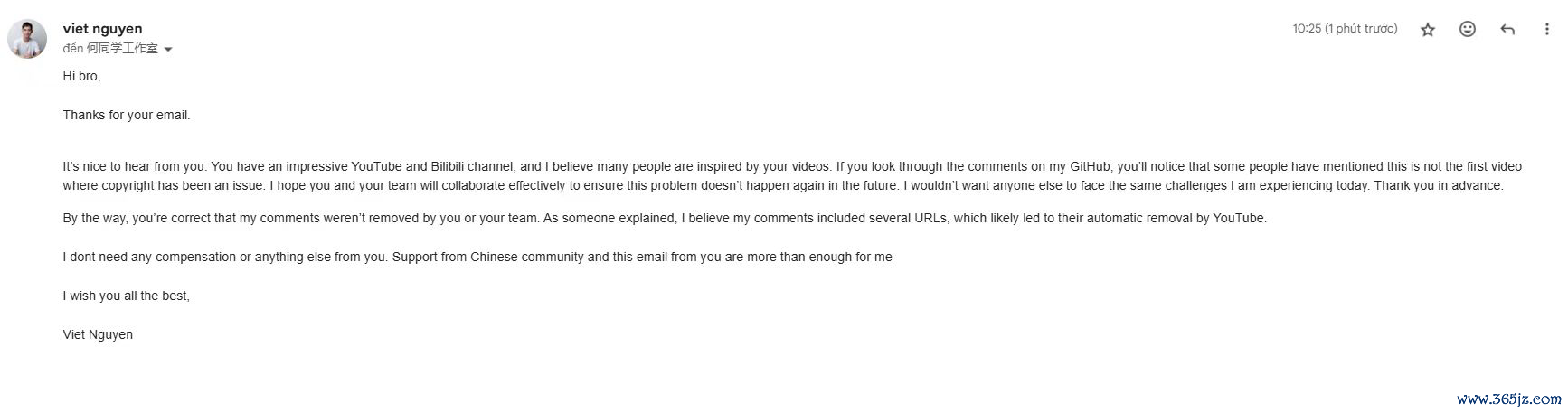Click the 'By the way' paragraph

click(x=665, y=219)
